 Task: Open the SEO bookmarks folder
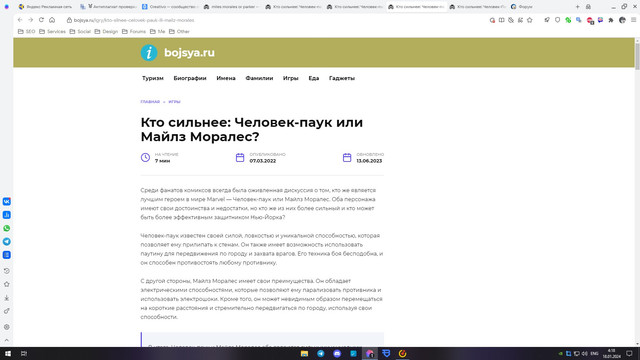tap(27, 31)
